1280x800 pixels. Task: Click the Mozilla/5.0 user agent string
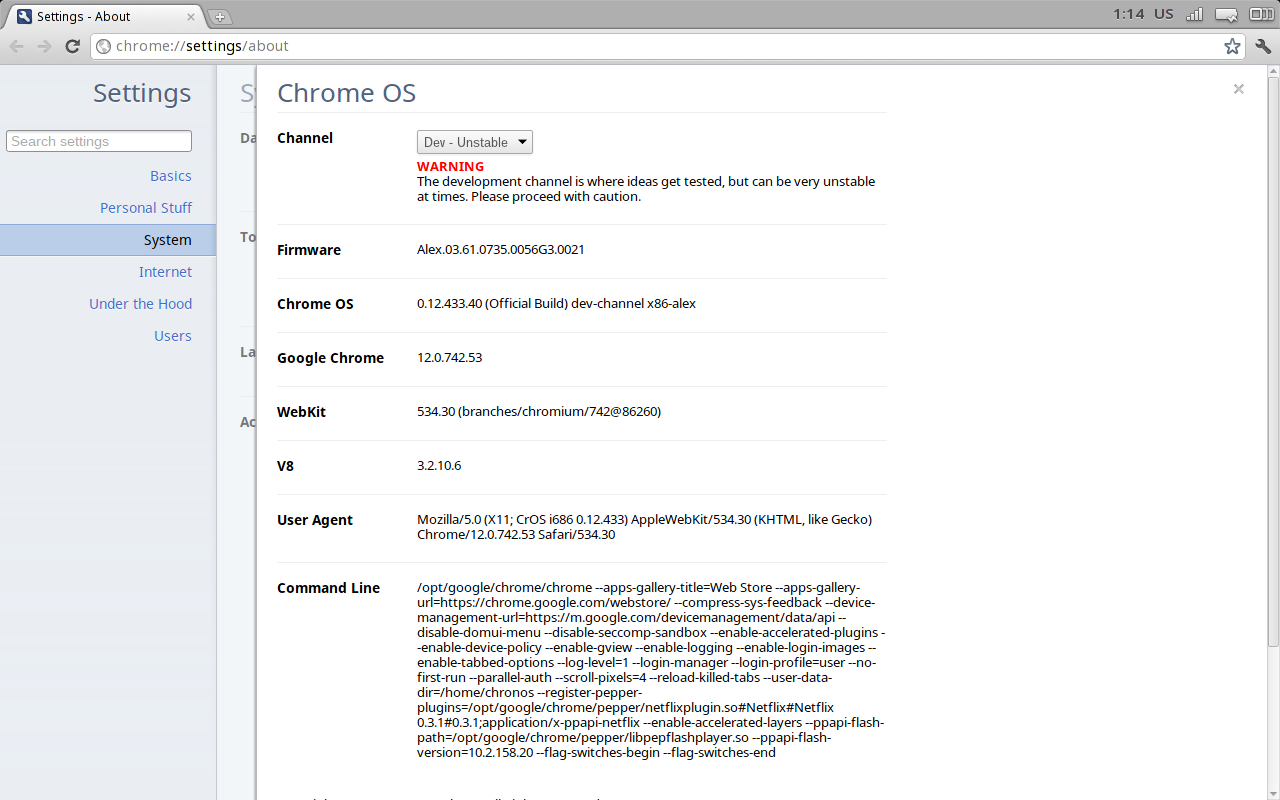[645, 527]
